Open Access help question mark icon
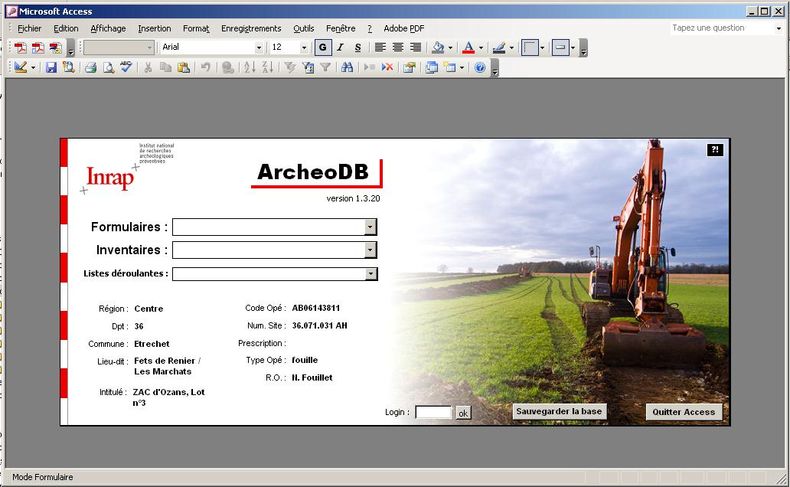790x487 pixels. [x=480, y=67]
